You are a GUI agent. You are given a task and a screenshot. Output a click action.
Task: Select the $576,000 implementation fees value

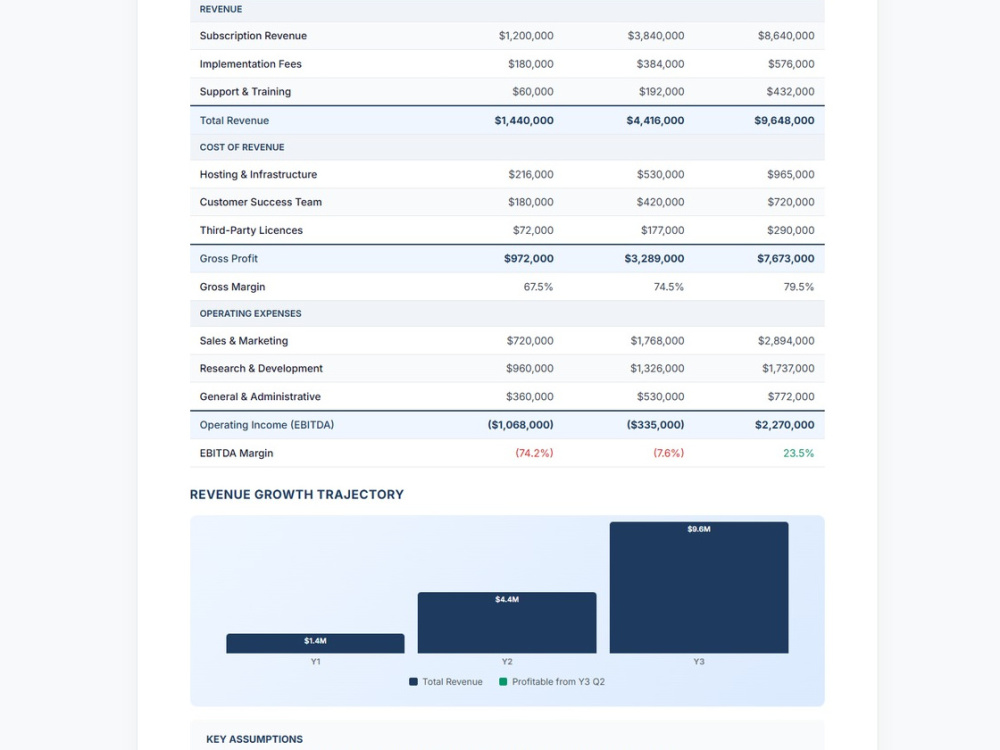point(791,64)
